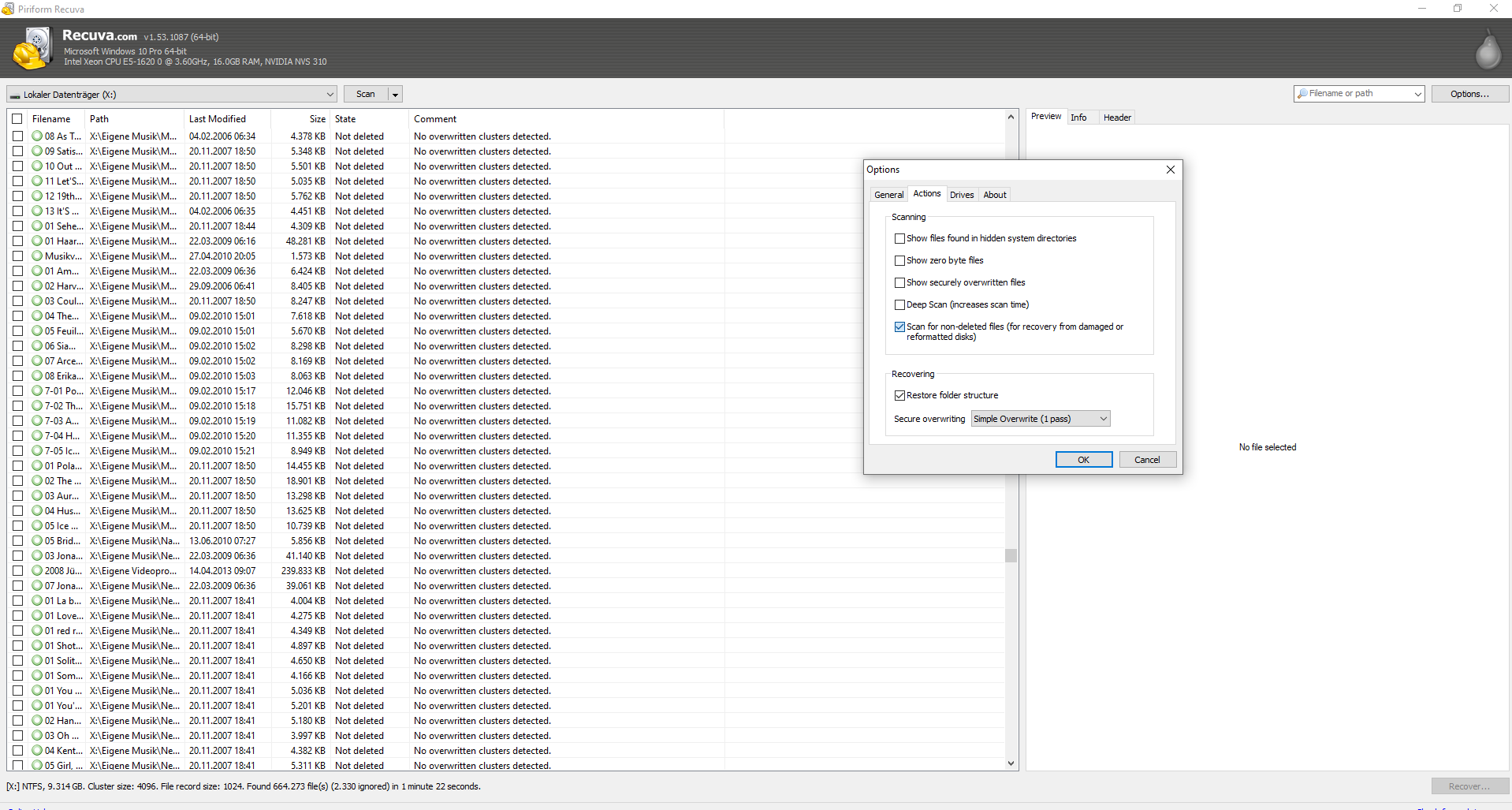Screen dimensions: 1512x810
Task: Open the About tab in Options
Action: click(x=995, y=195)
